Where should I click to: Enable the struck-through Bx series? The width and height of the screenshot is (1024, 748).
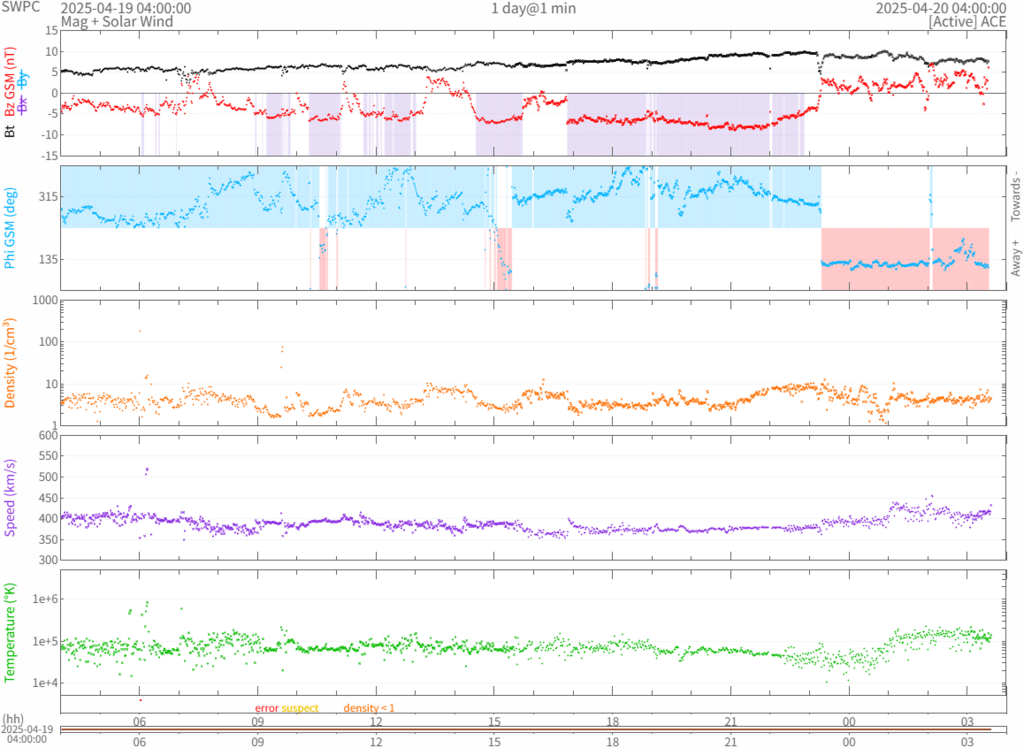point(22,102)
